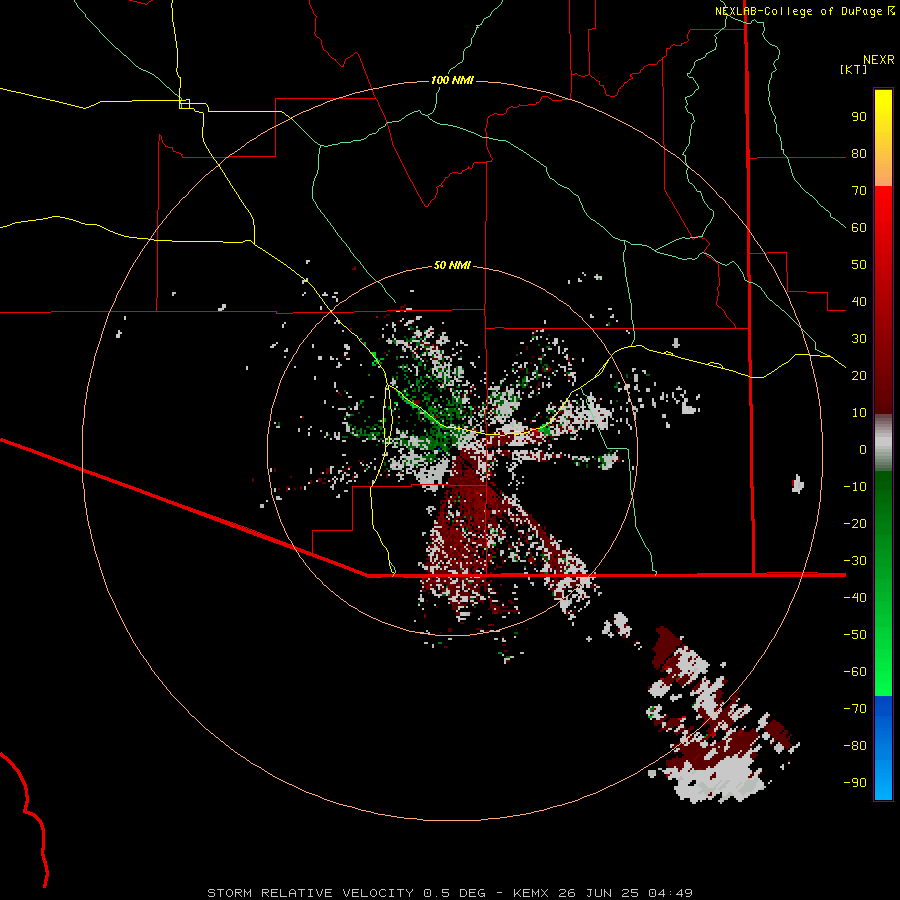The height and width of the screenshot is (900, 900).
Task: Click the 90 value on the velocity scale
Action: click(x=859, y=117)
